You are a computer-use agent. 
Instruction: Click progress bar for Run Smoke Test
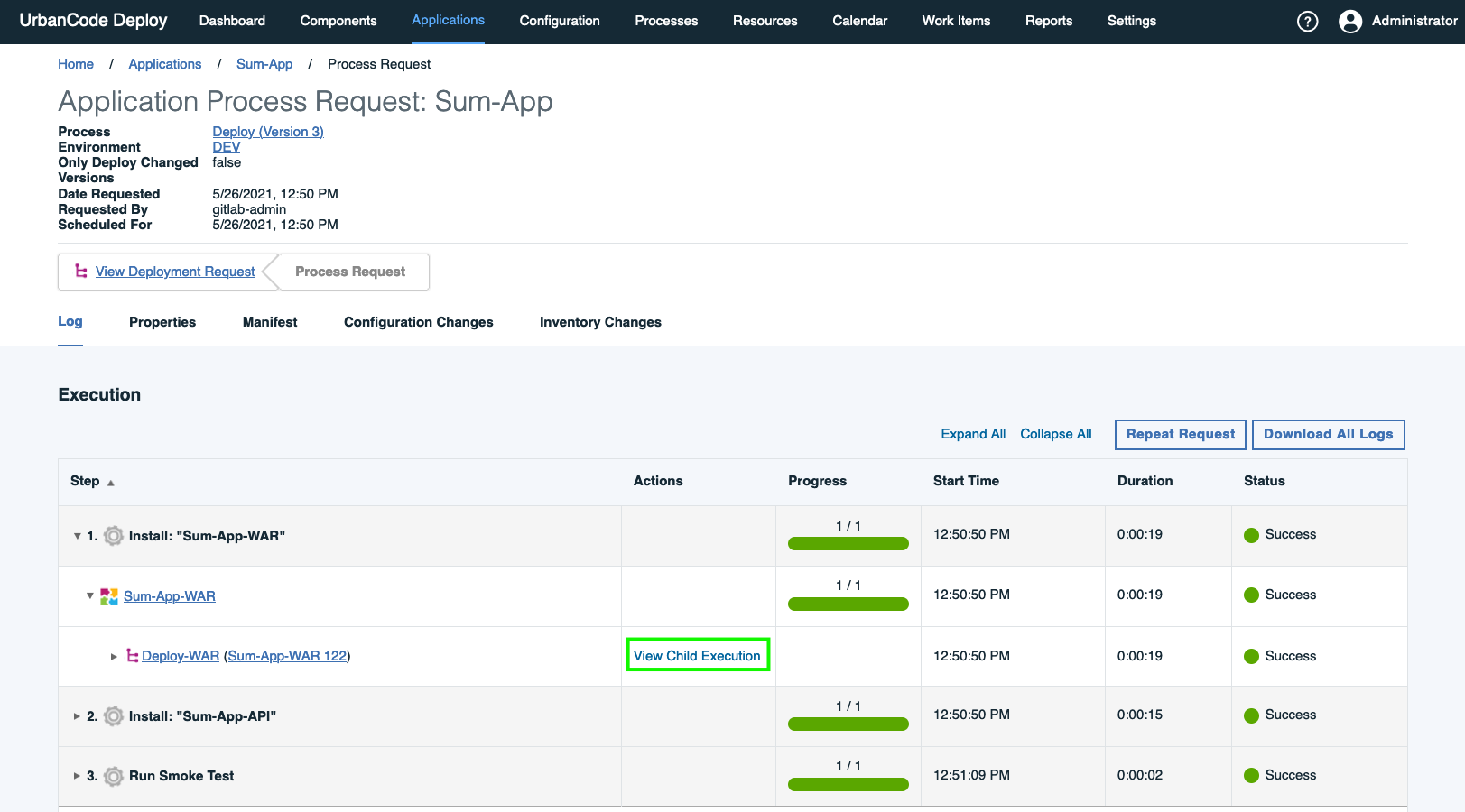pyautogui.click(x=848, y=784)
